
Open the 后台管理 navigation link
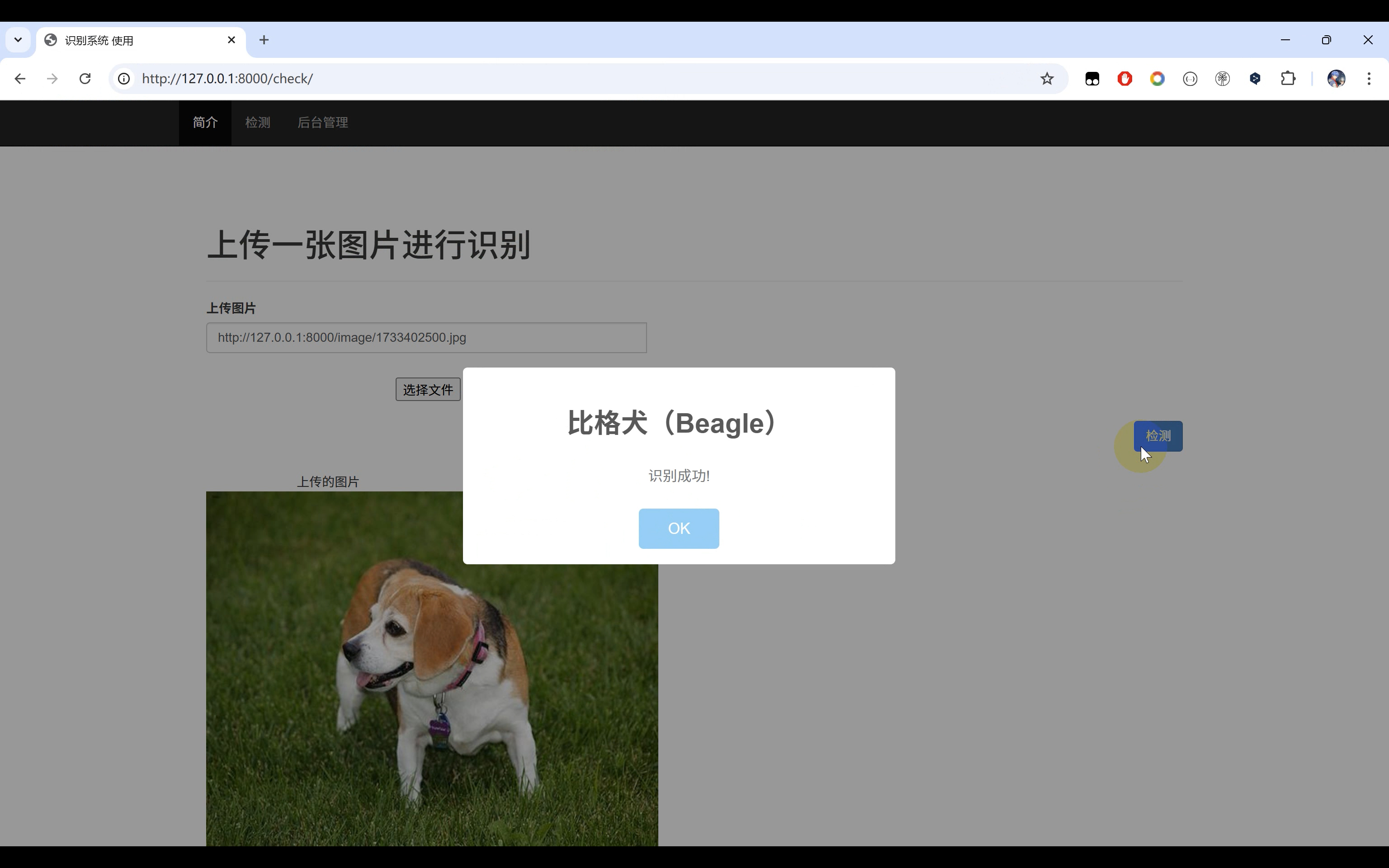pyautogui.click(x=322, y=122)
